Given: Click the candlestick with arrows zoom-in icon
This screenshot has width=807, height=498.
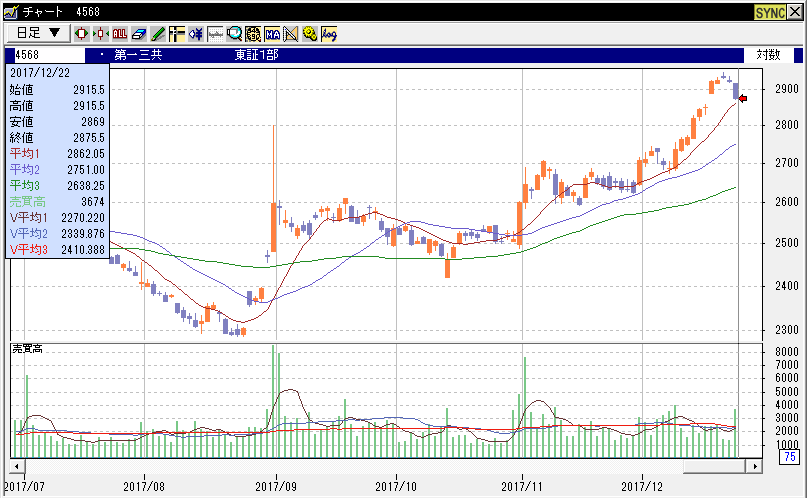Looking at the screenshot, I should pyautogui.click(x=100, y=33).
